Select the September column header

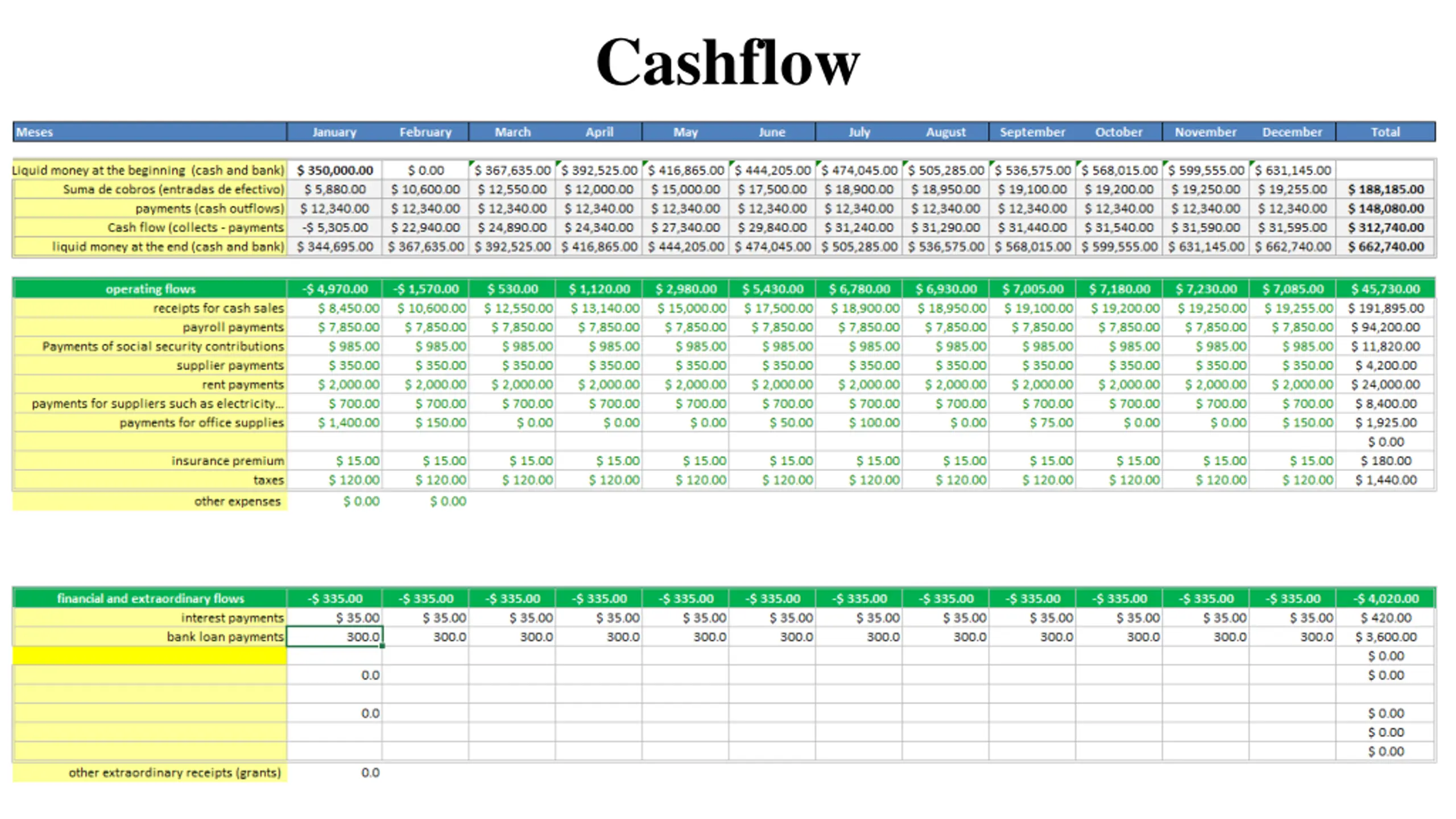[x=1032, y=132]
